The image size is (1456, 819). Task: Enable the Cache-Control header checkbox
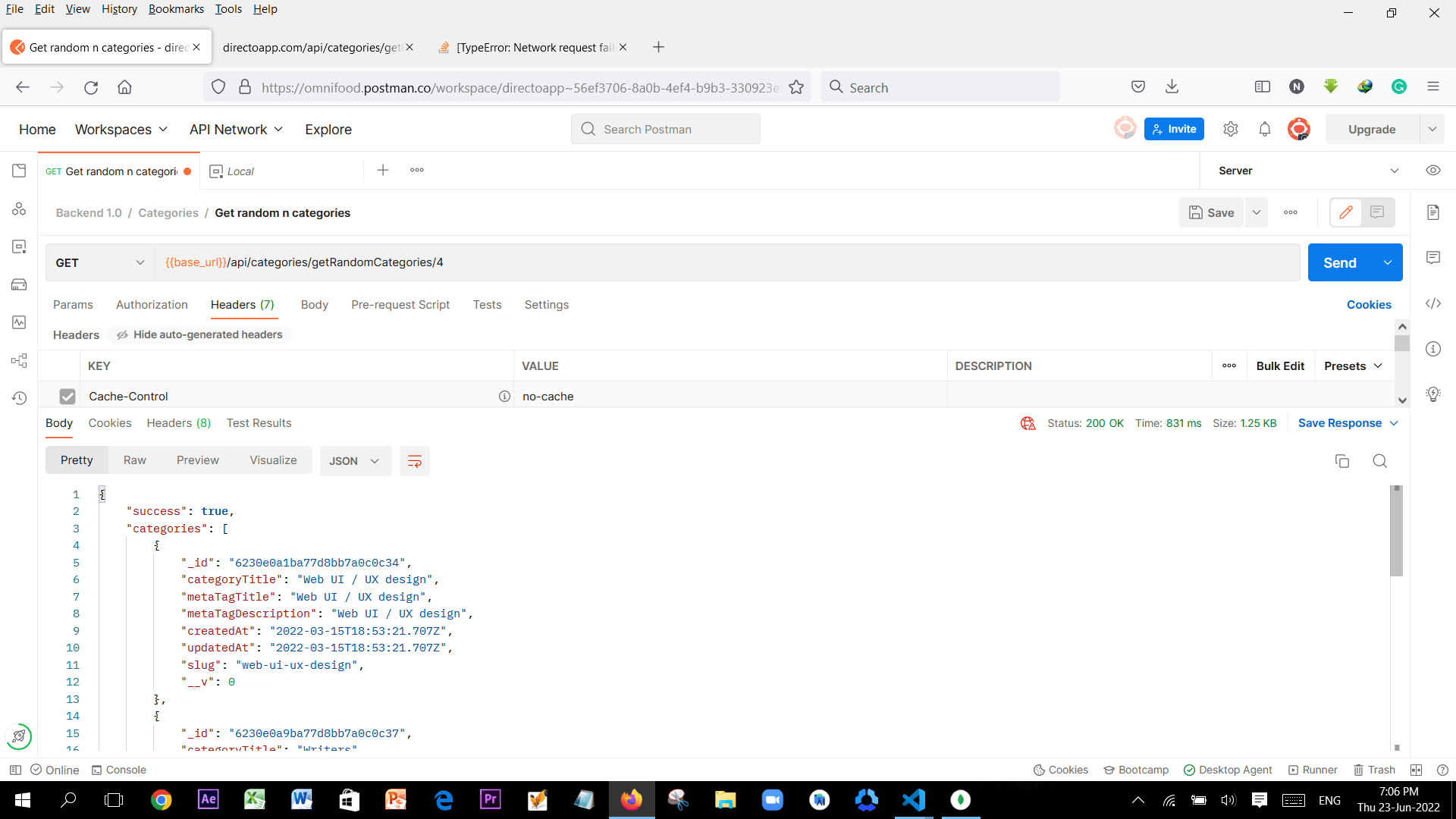click(x=67, y=396)
